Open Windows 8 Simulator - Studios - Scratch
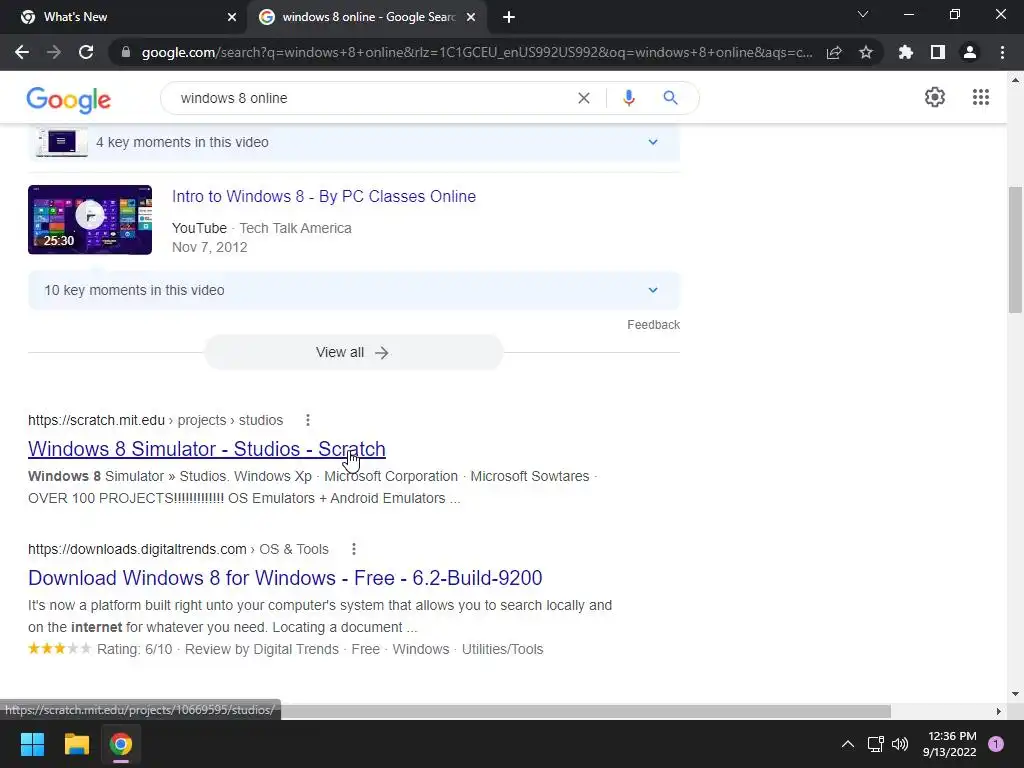The image size is (1024, 768). pos(206,449)
